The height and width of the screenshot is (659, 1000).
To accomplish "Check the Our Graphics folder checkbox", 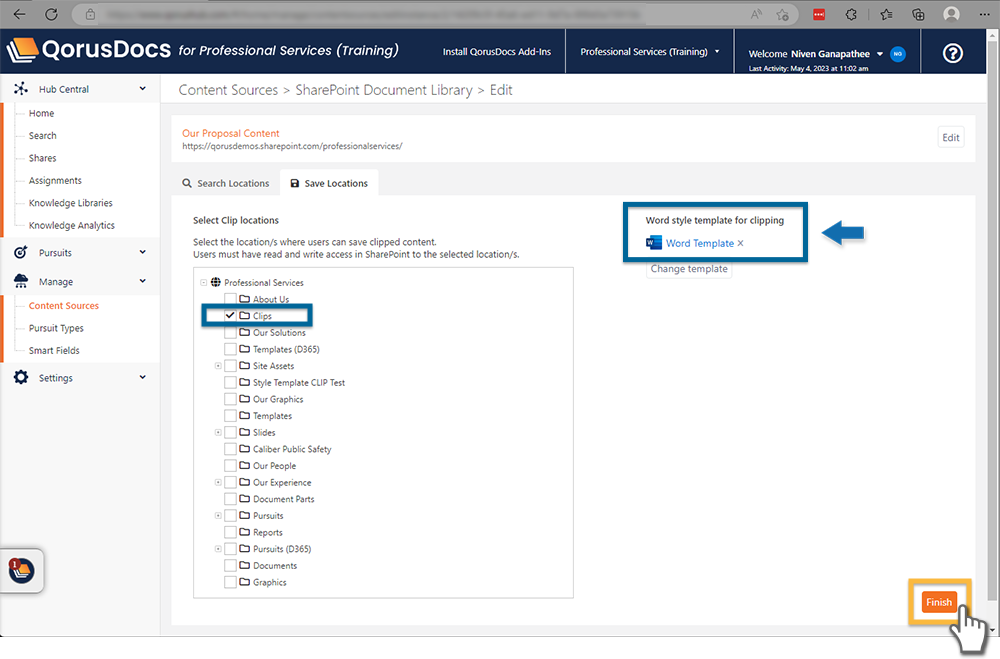I will click(x=230, y=399).
